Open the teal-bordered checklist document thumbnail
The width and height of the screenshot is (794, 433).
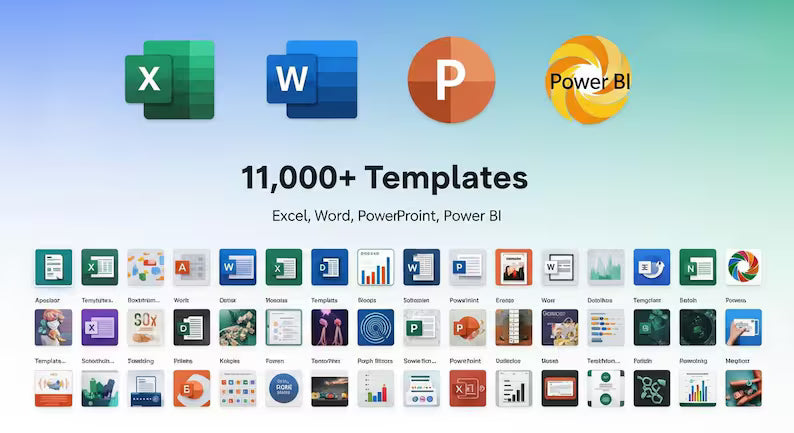[x=284, y=328]
